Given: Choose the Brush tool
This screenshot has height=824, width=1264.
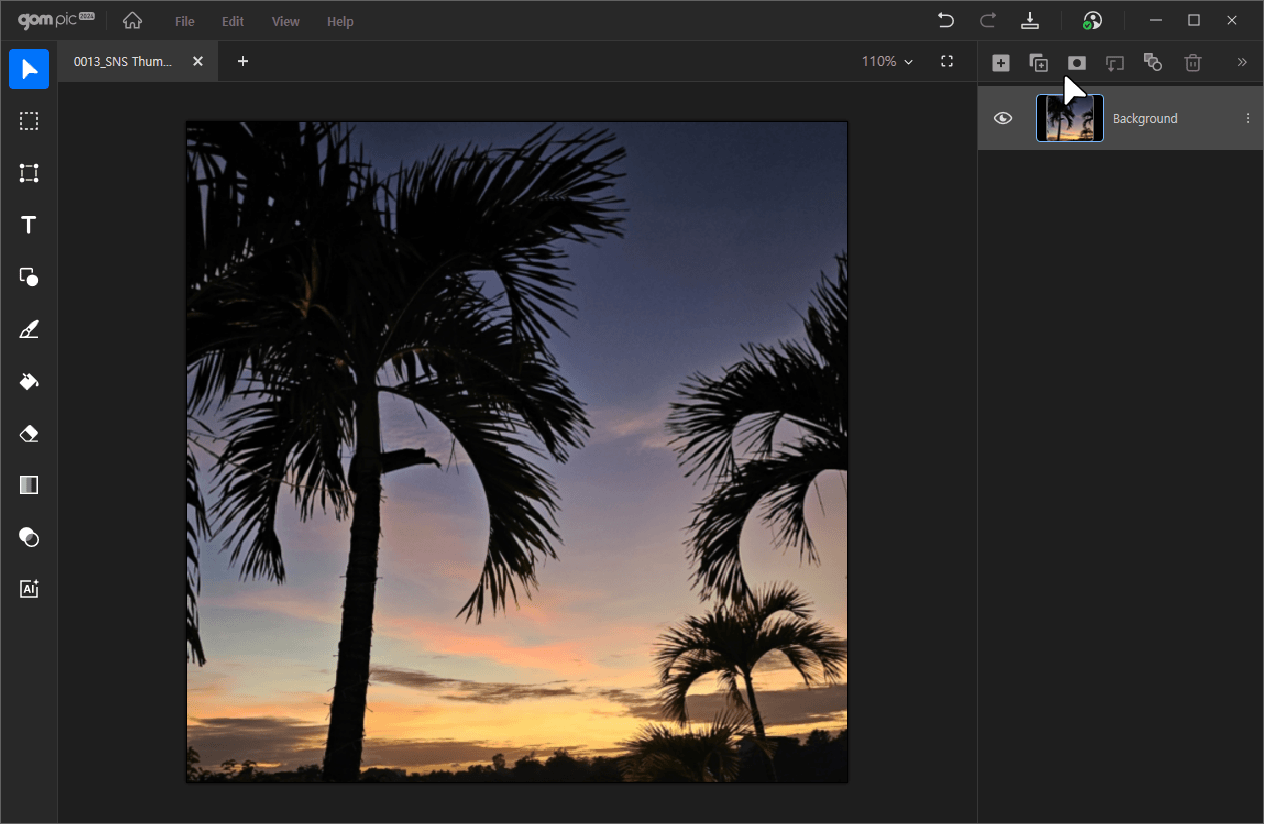Looking at the screenshot, I should 29,329.
